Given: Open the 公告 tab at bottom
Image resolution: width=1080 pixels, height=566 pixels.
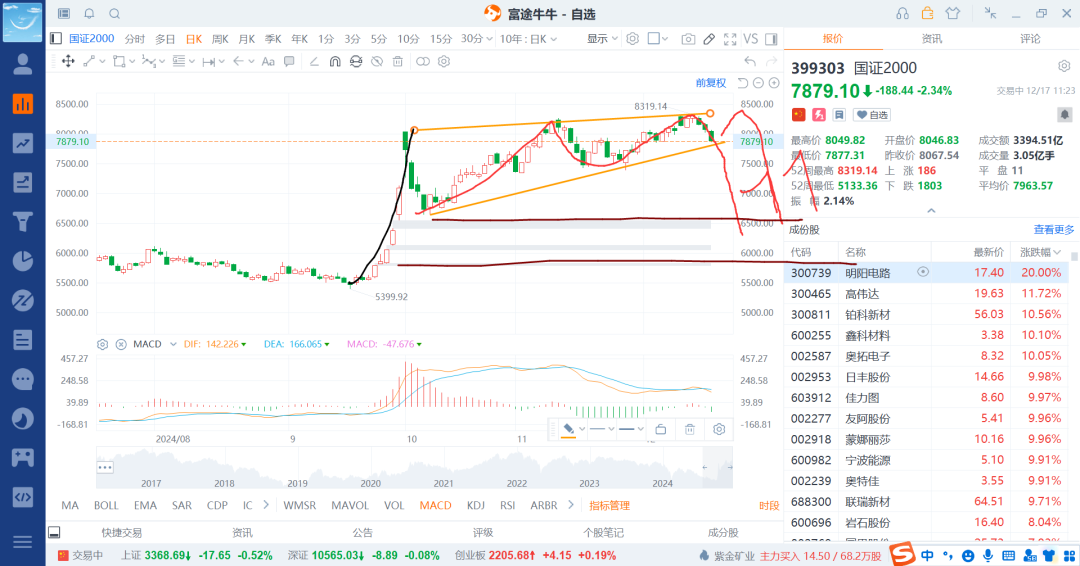Looking at the screenshot, I should click(x=362, y=532).
